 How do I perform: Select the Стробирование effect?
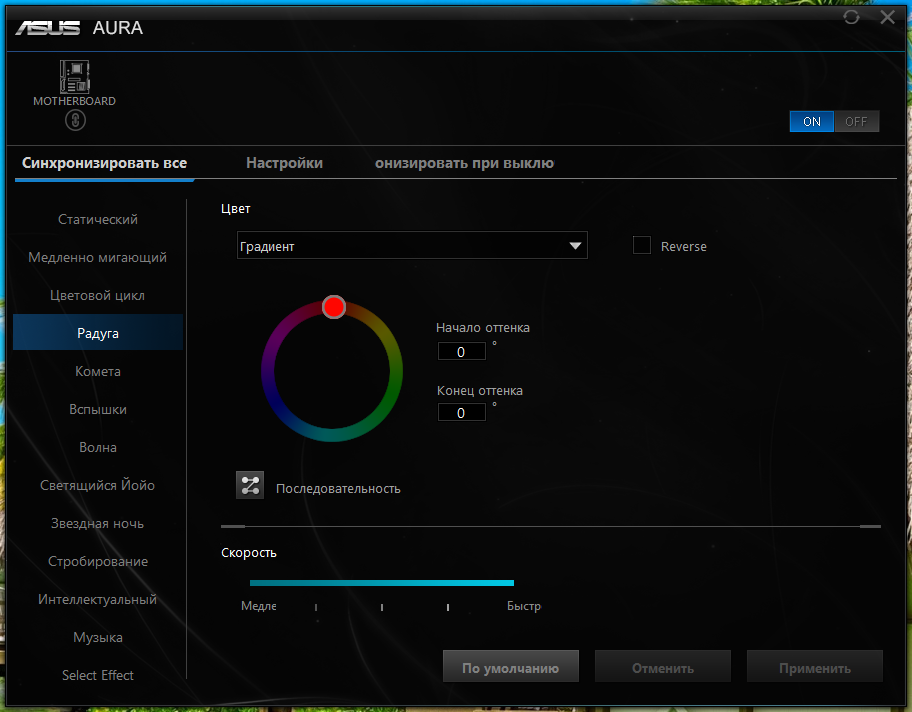pyautogui.click(x=98, y=561)
